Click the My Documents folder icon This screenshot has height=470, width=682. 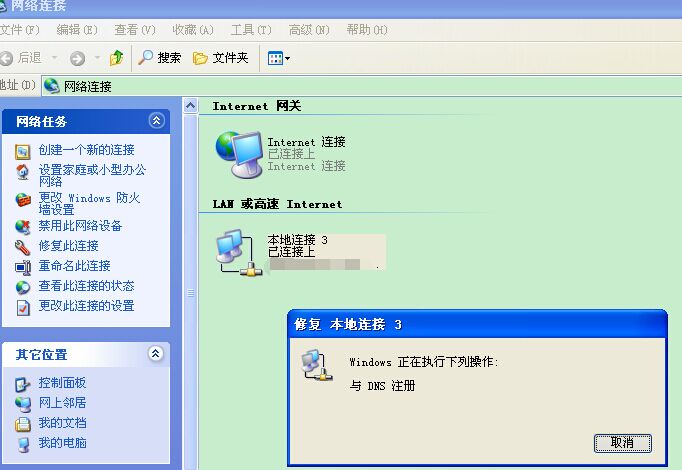tap(23, 424)
